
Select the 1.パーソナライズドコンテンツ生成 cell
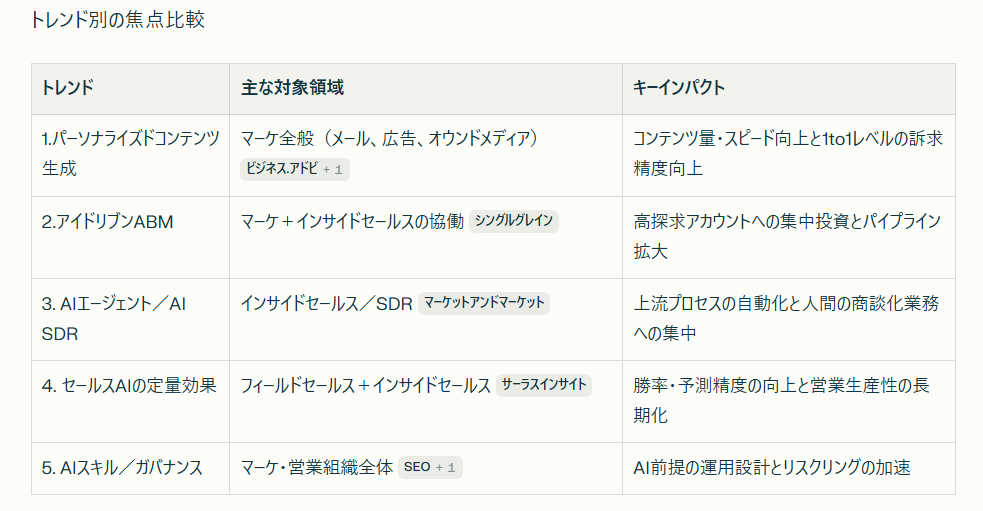(130, 155)
